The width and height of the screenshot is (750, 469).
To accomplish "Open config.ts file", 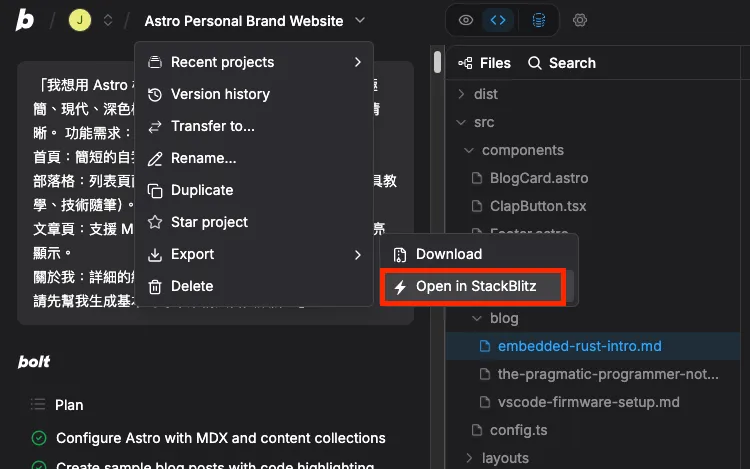I will click(593, 430).
